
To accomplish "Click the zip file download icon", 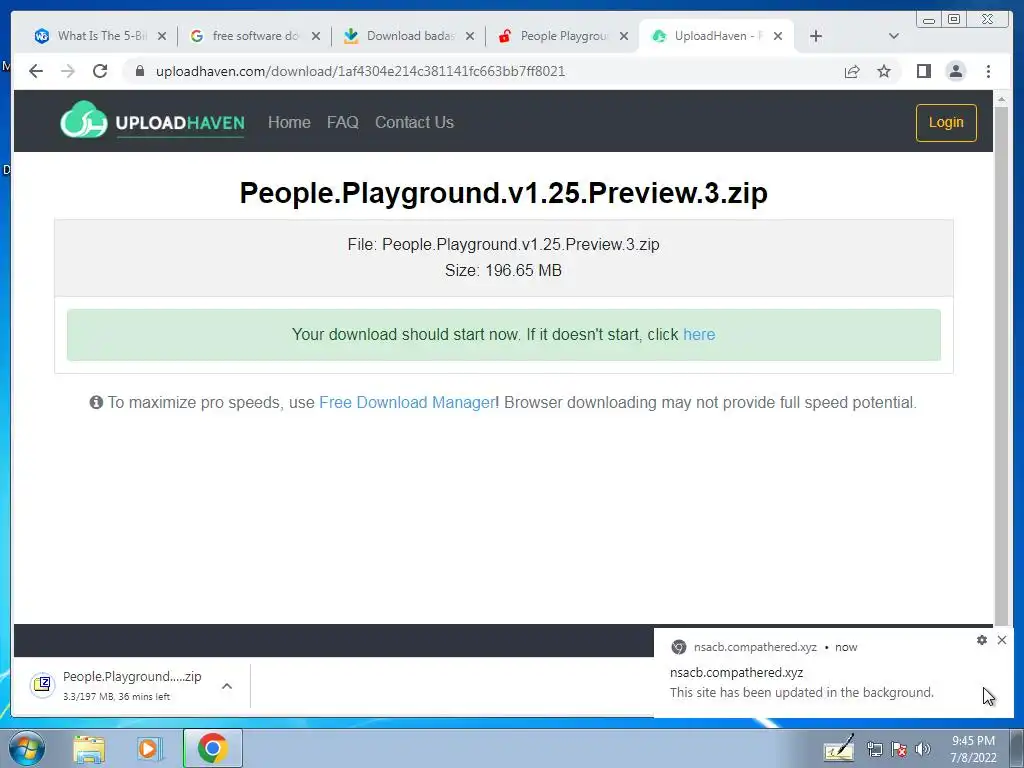I will (x=42, y=684).
